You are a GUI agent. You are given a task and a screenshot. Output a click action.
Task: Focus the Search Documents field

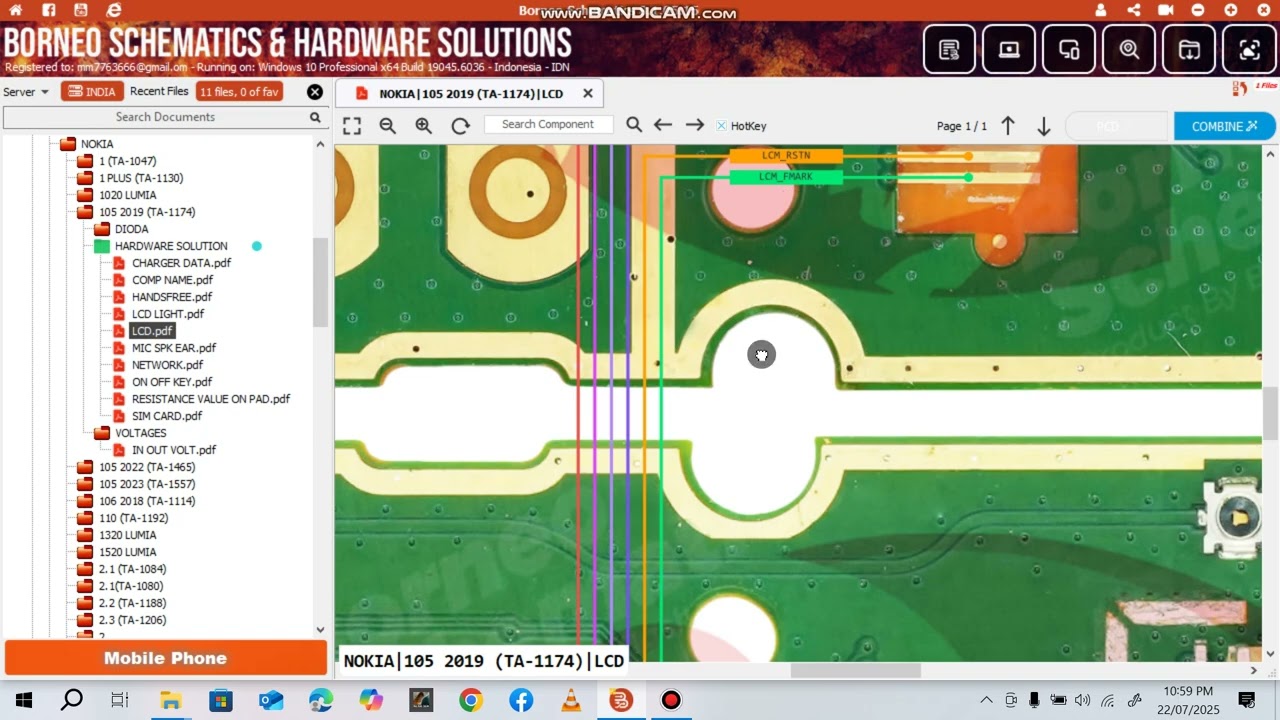[x=165, y=117]
